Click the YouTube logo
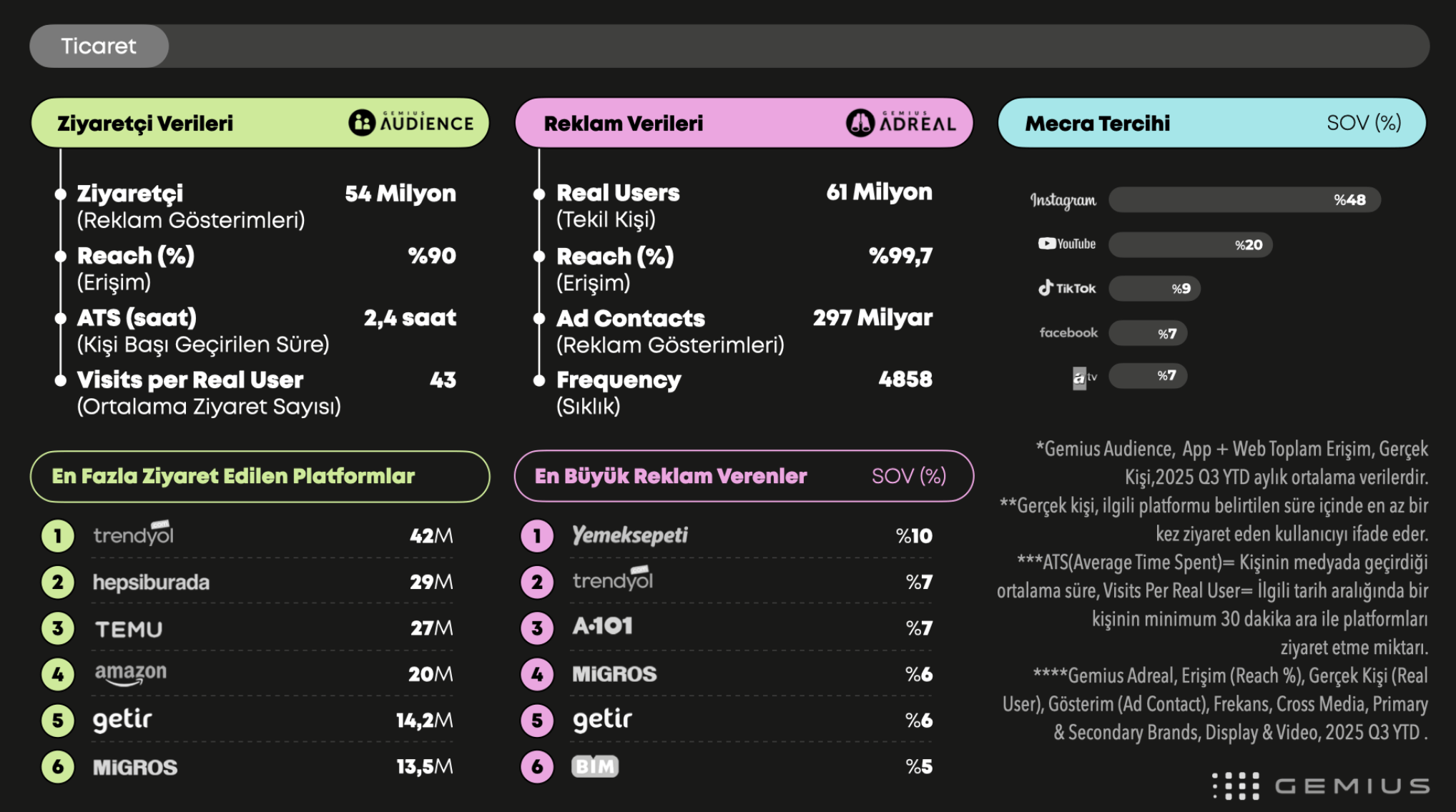This screenshot has width=1456, height=812. click(x=1067, y=244)
